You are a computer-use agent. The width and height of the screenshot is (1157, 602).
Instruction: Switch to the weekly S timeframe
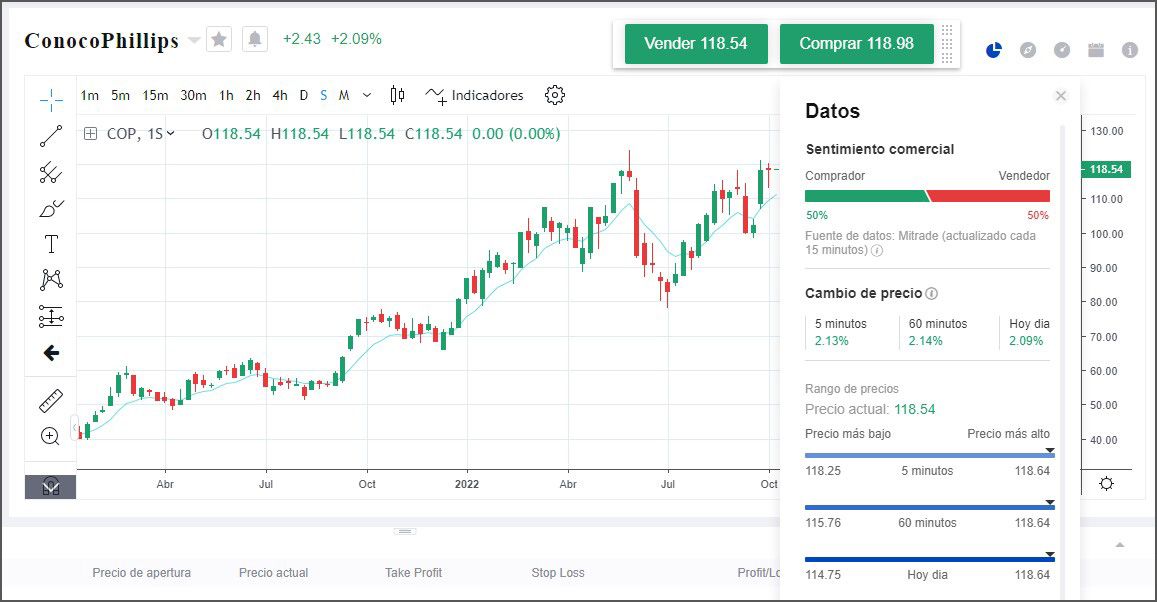click(x=322, y=95)
